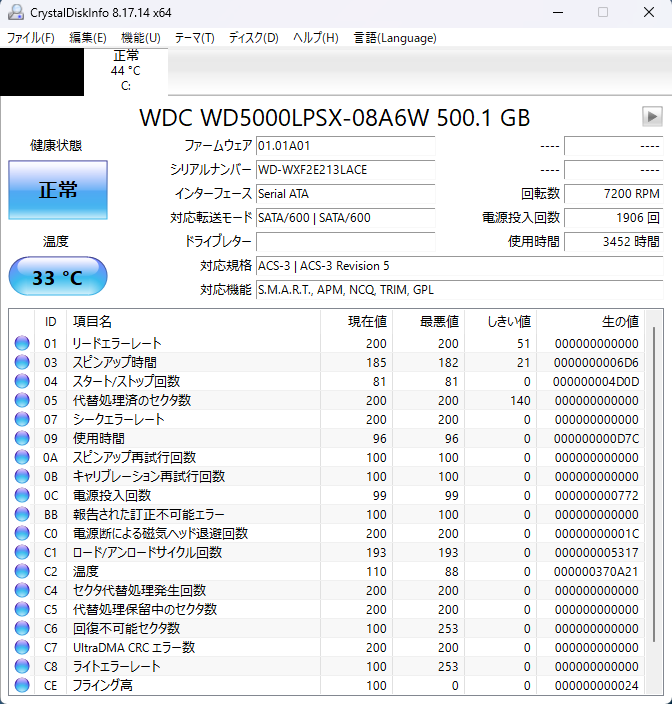Select the フライング高 attribute row
Image resolution: width=672 pixels, height=704 pixels.
tap(327, 685)
